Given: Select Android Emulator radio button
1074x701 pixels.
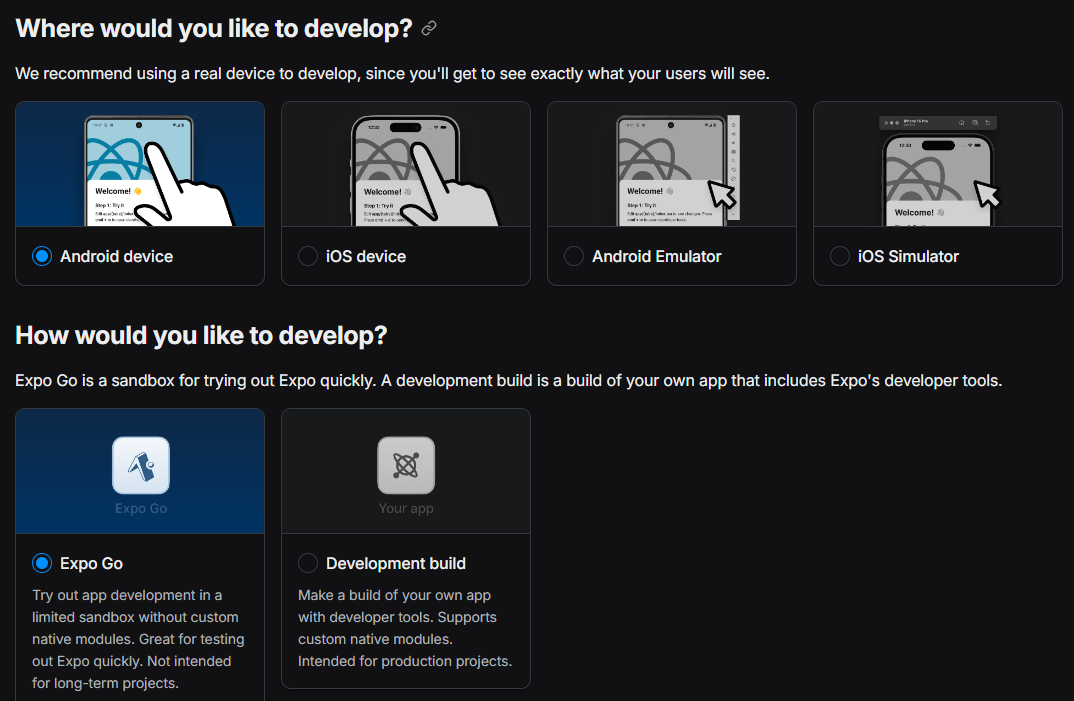Looking at the screenshot, I should click(x=573, y=256).
